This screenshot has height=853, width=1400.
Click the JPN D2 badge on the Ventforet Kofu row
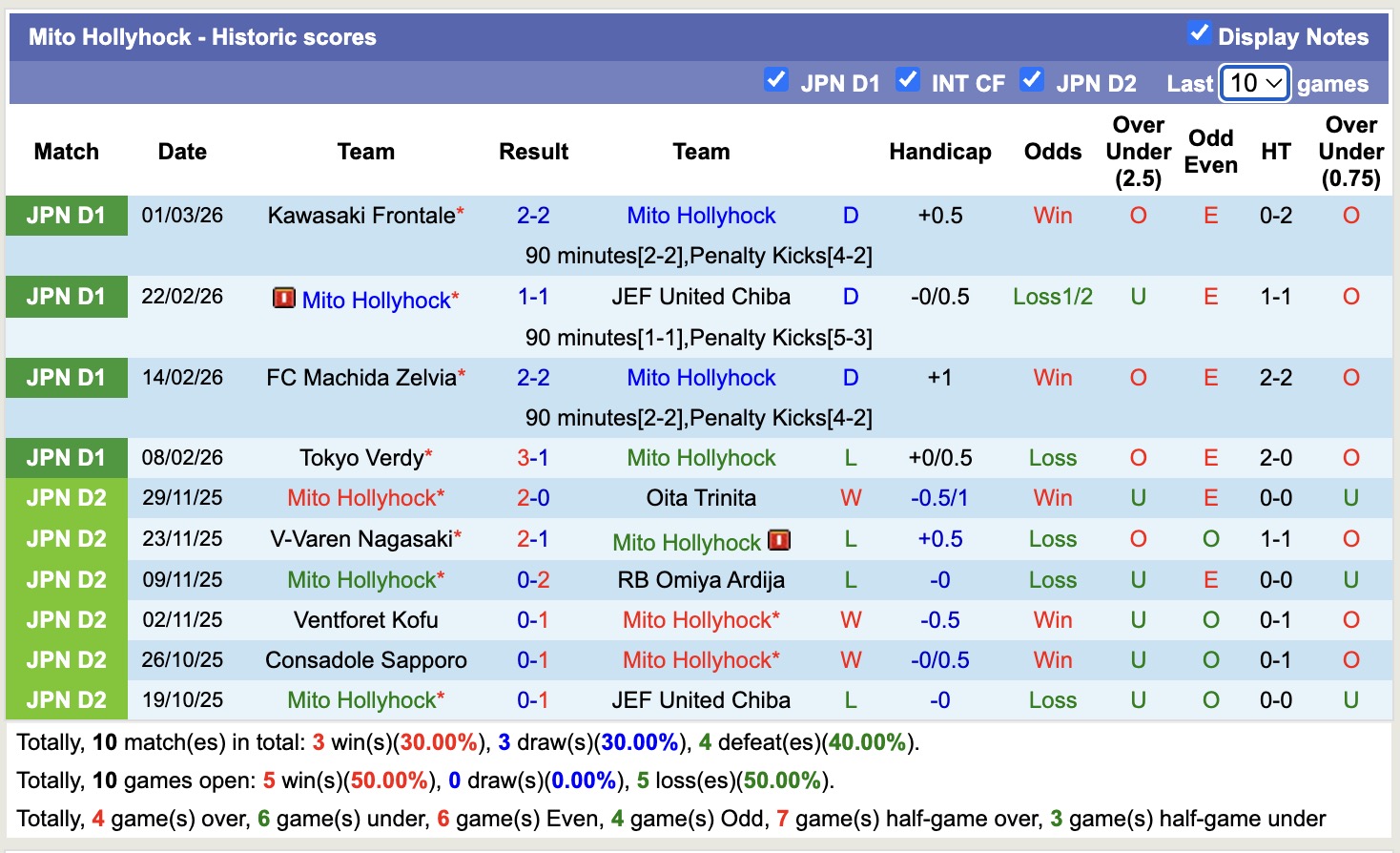(x=66, y=619)
